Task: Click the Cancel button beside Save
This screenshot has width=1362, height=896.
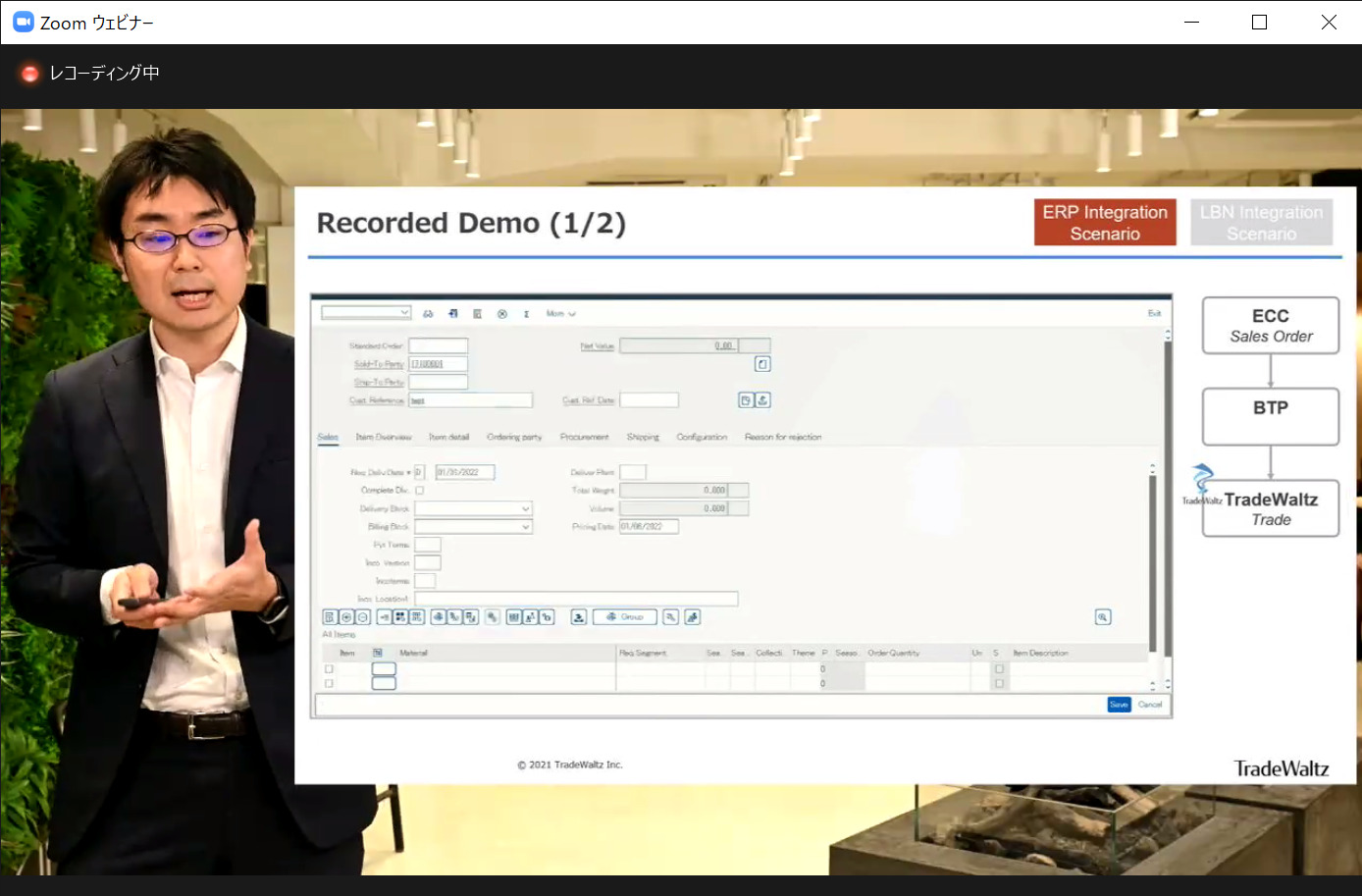Action: tap(1150, 705)
